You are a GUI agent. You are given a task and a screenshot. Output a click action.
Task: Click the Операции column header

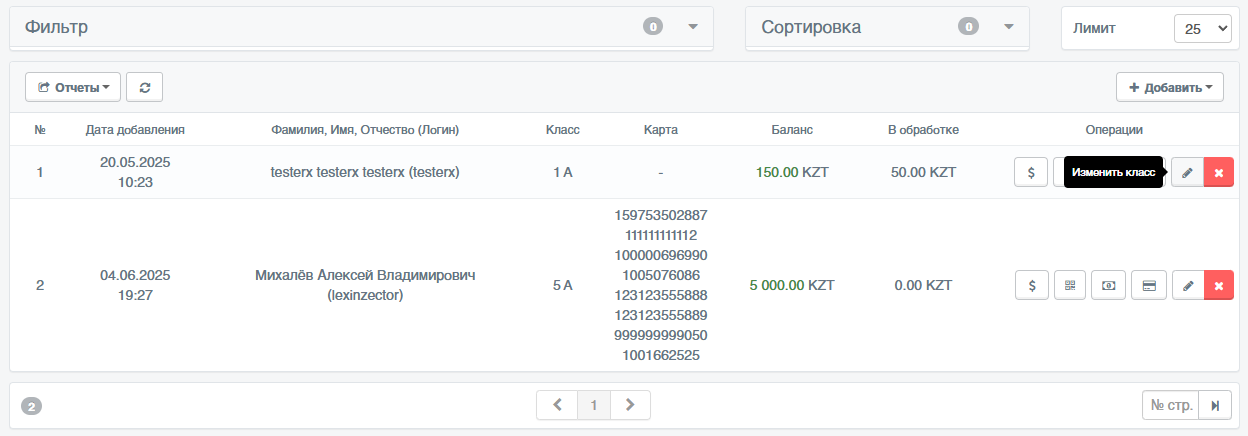click(1114, 130)
